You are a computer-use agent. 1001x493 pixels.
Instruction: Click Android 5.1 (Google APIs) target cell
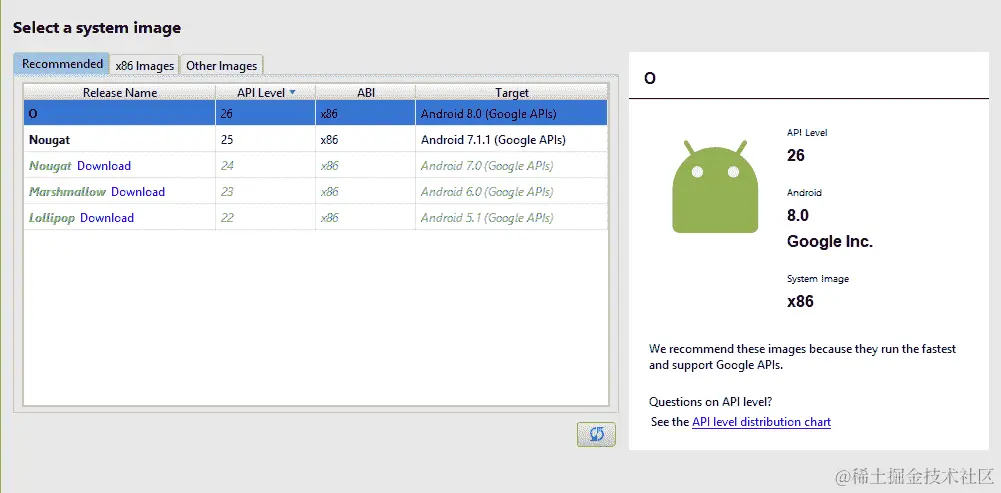click(x=512, y=218)
